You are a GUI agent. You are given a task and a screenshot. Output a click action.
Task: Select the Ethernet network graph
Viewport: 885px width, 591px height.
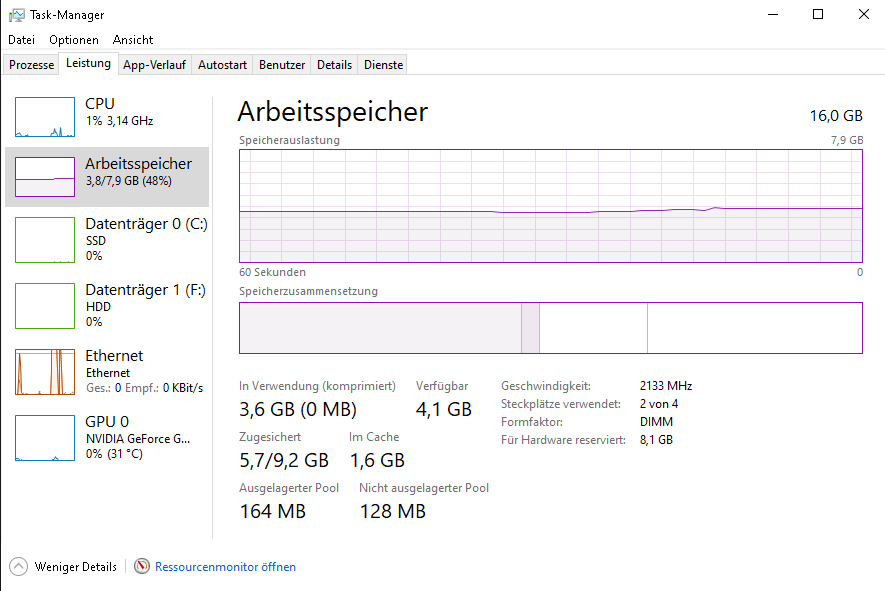pyautogui.click(x=45, y=372)
